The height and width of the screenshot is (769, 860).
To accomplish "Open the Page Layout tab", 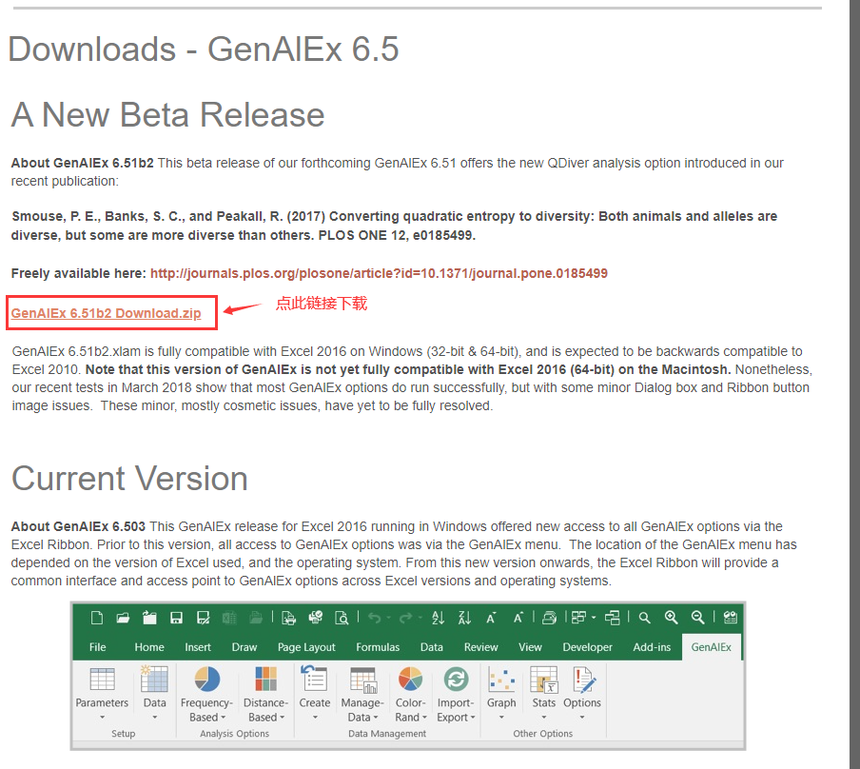I will pyautogui.click(x=307, y=647).
